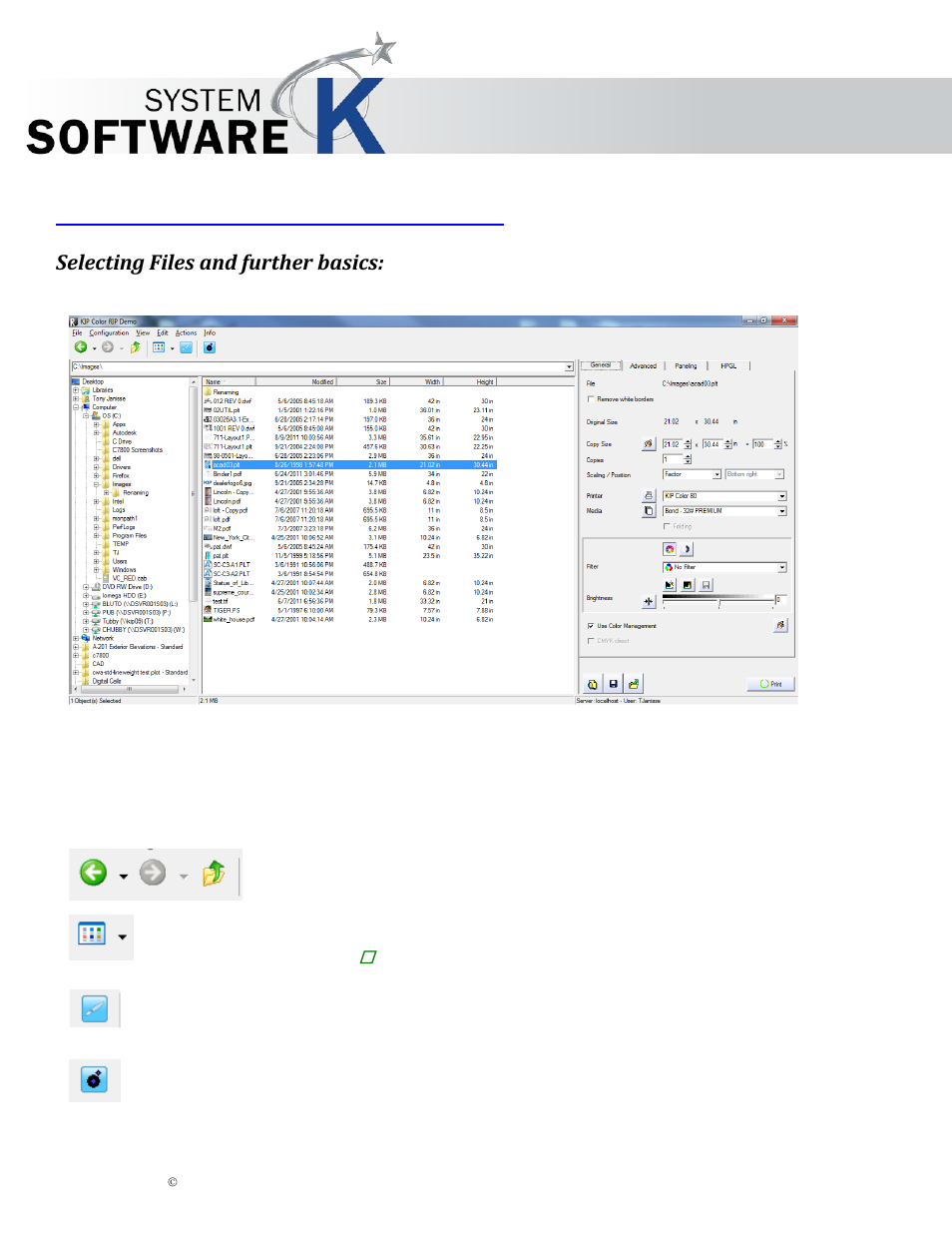Click the large enlarged Back arrow below the screenshot
The image size is (952, 1233).
94,873
